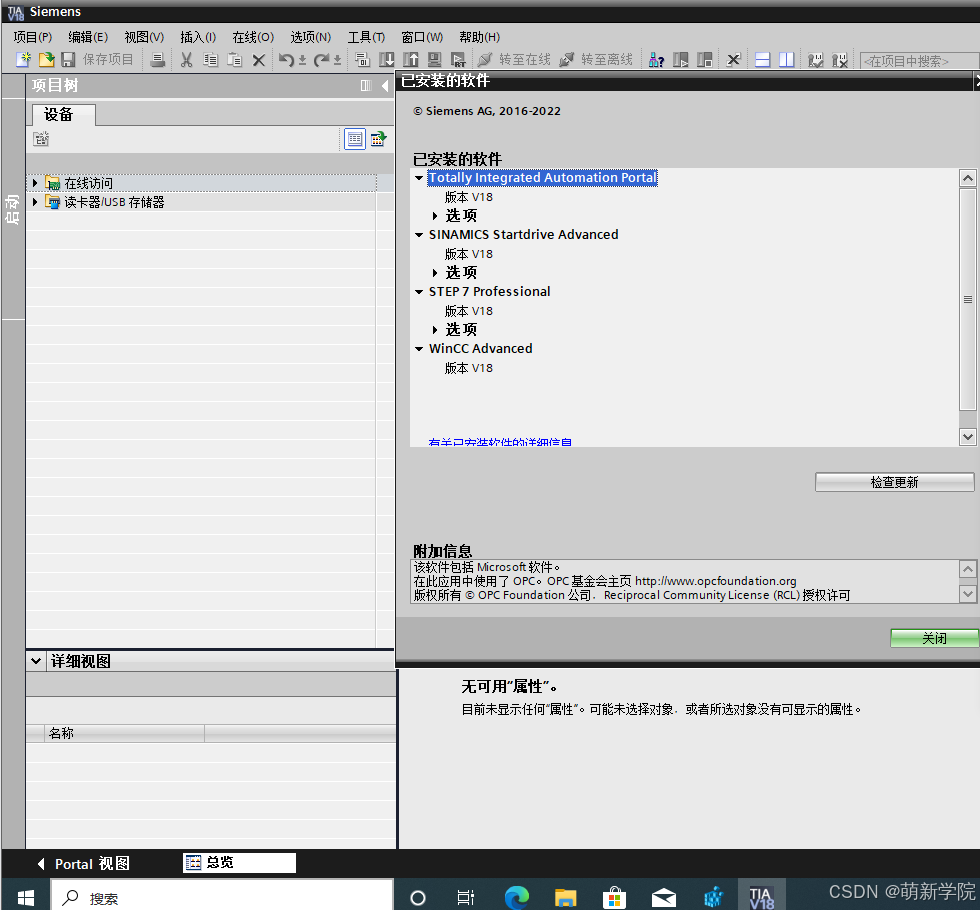Click the project tree options icon under 设备 tab

[41, 139]
